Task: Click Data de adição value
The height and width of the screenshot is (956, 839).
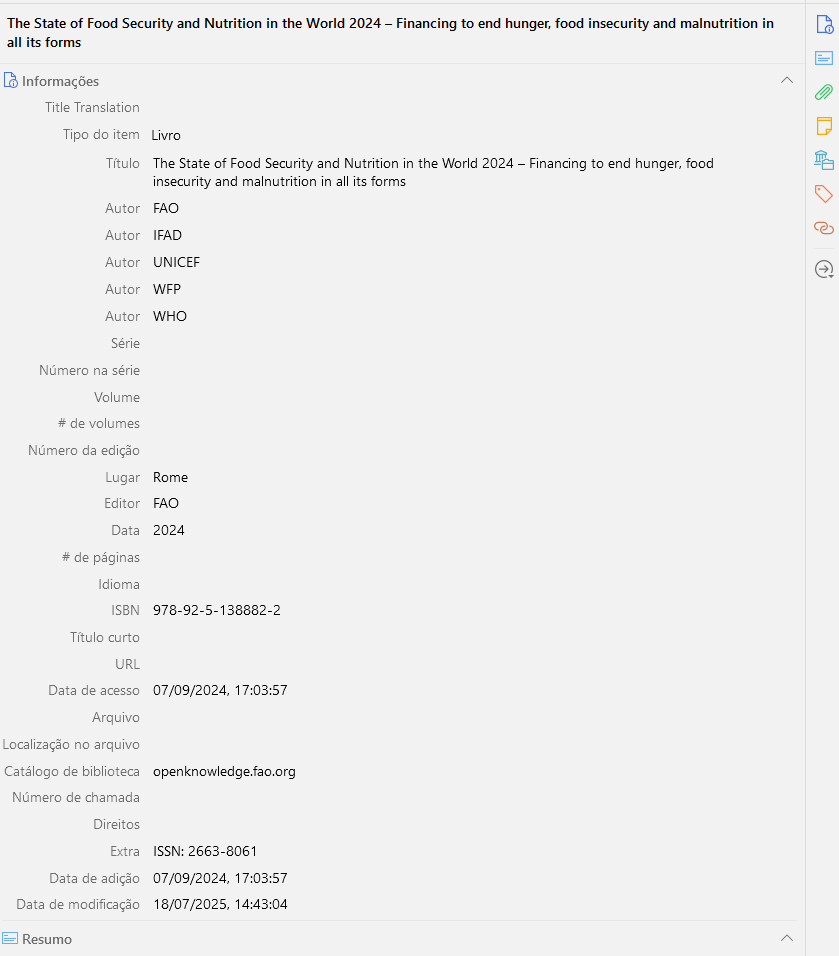Action: 220,878
